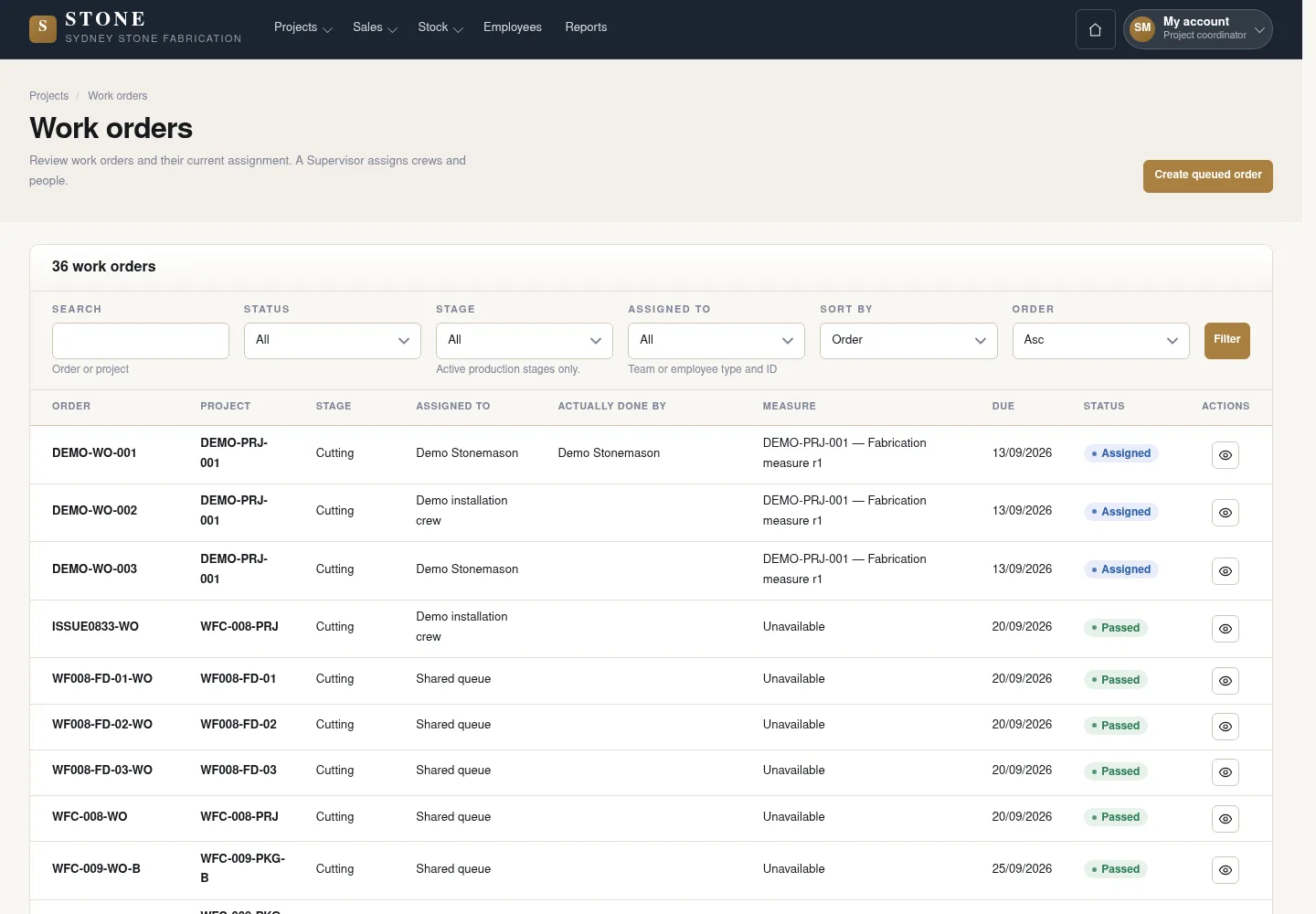Open the Stage filter dropdown

coord(524,340)
